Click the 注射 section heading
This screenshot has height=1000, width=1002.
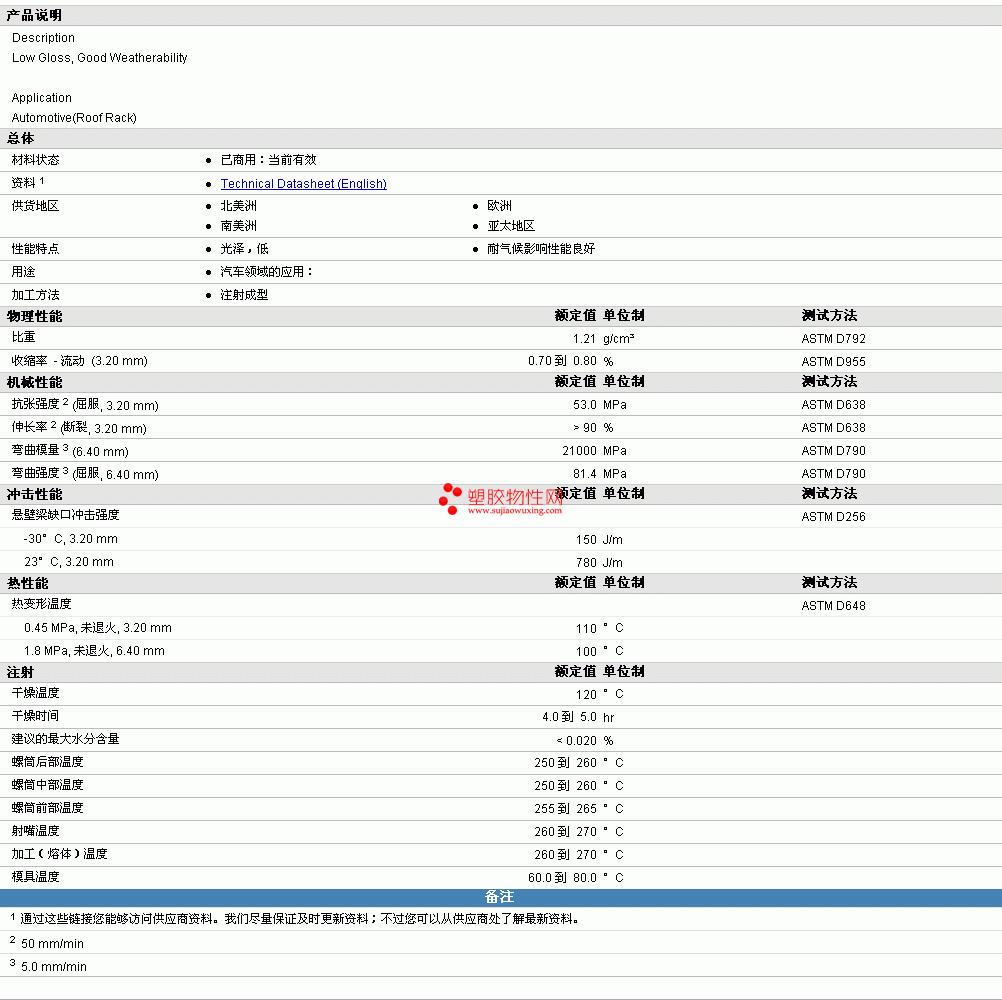20,672
